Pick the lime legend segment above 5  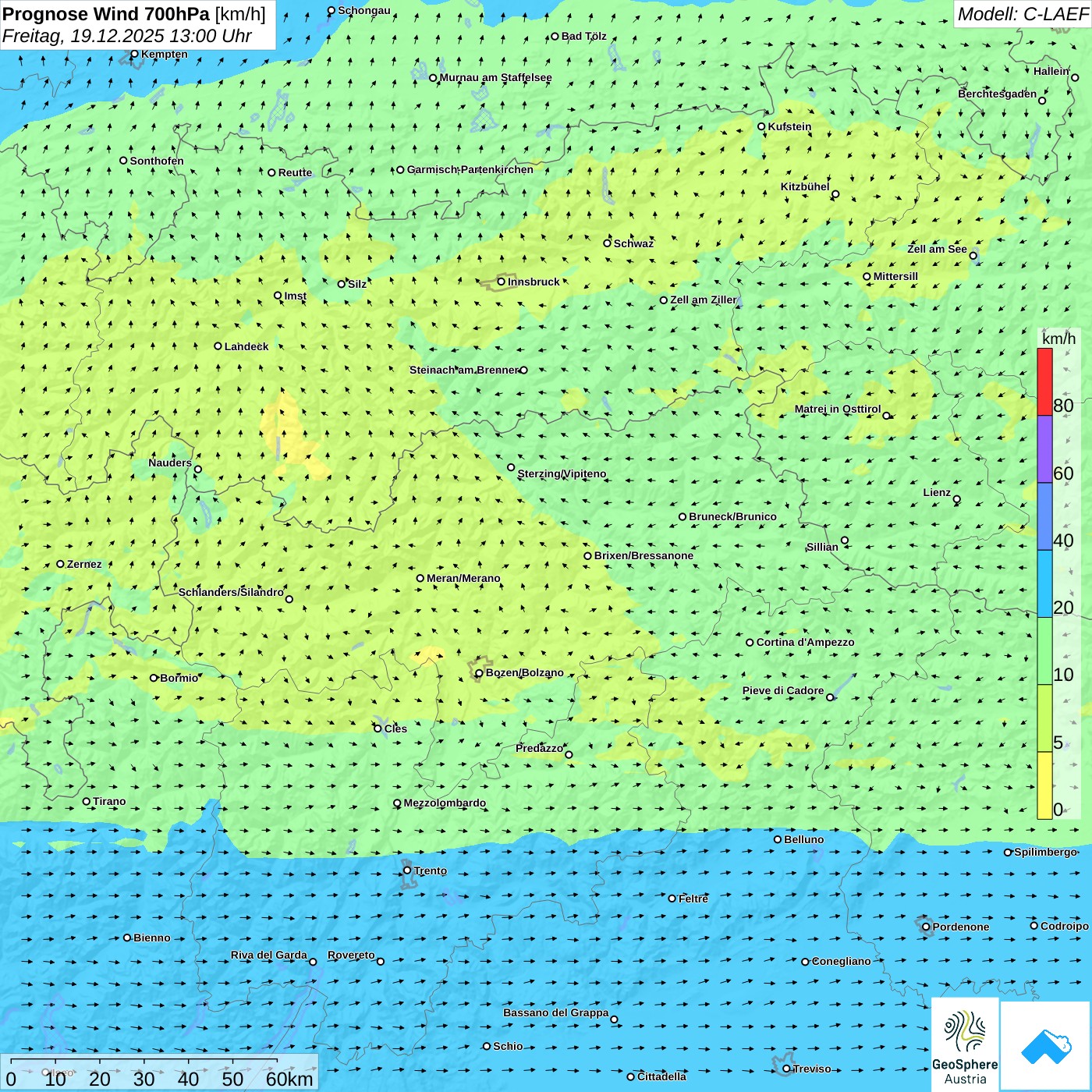pos(1044,718)
